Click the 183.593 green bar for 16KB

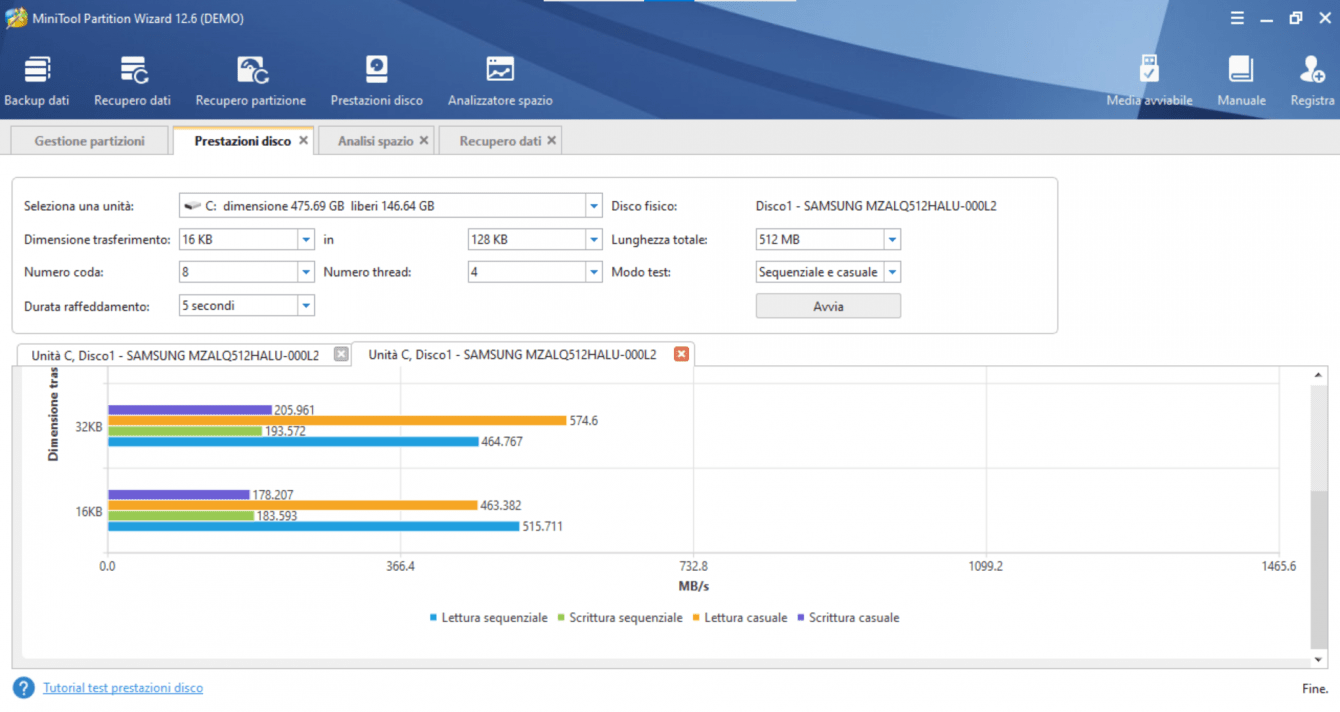181,516
